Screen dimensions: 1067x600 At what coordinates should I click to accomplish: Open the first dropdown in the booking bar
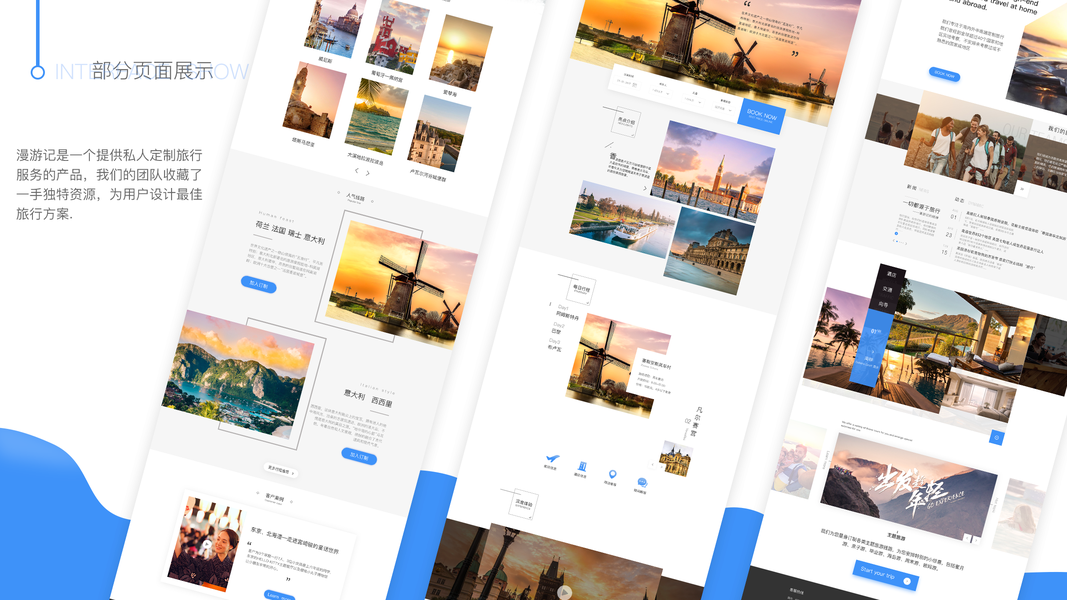pos(627,82)
